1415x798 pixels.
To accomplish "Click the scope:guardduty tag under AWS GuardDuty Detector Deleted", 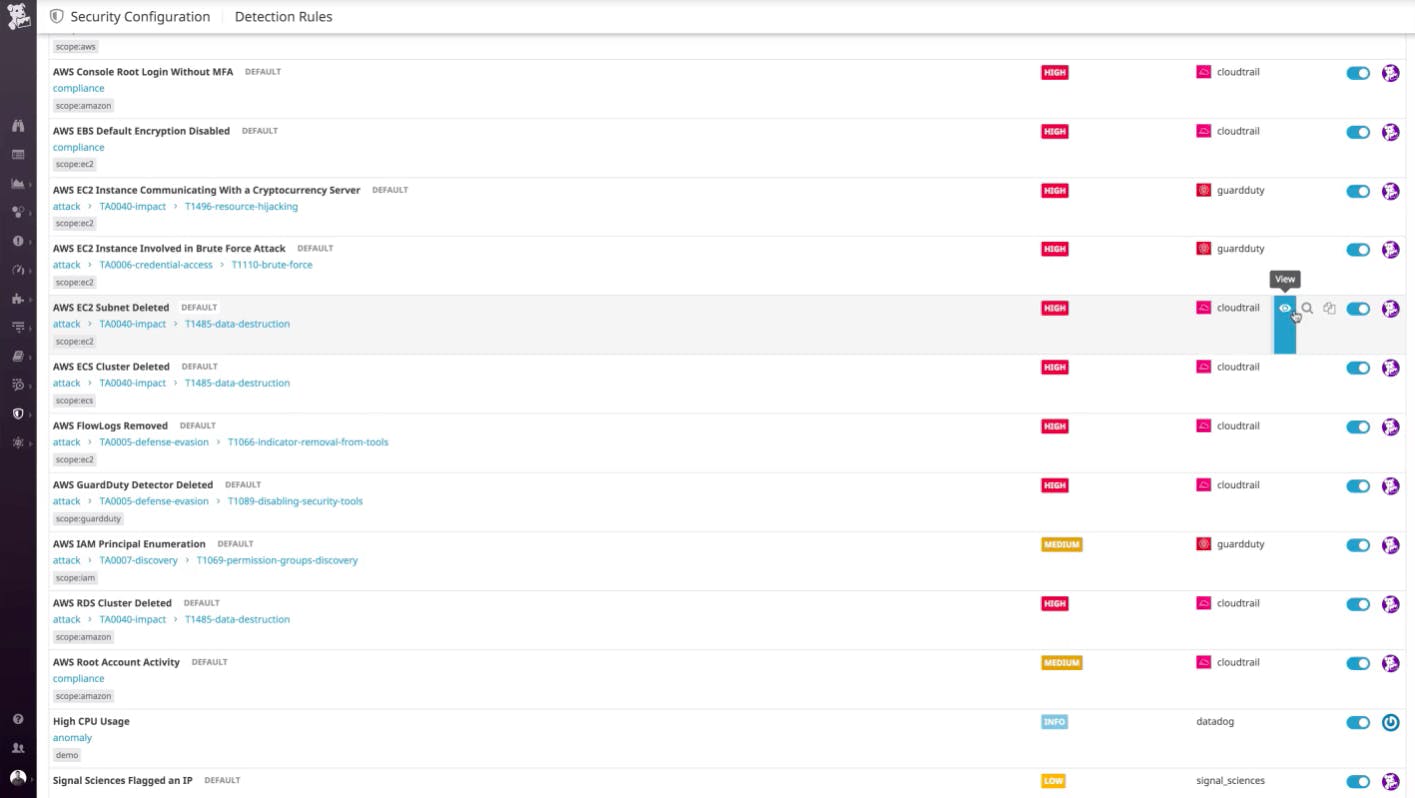I will click(x=88, y=518).
